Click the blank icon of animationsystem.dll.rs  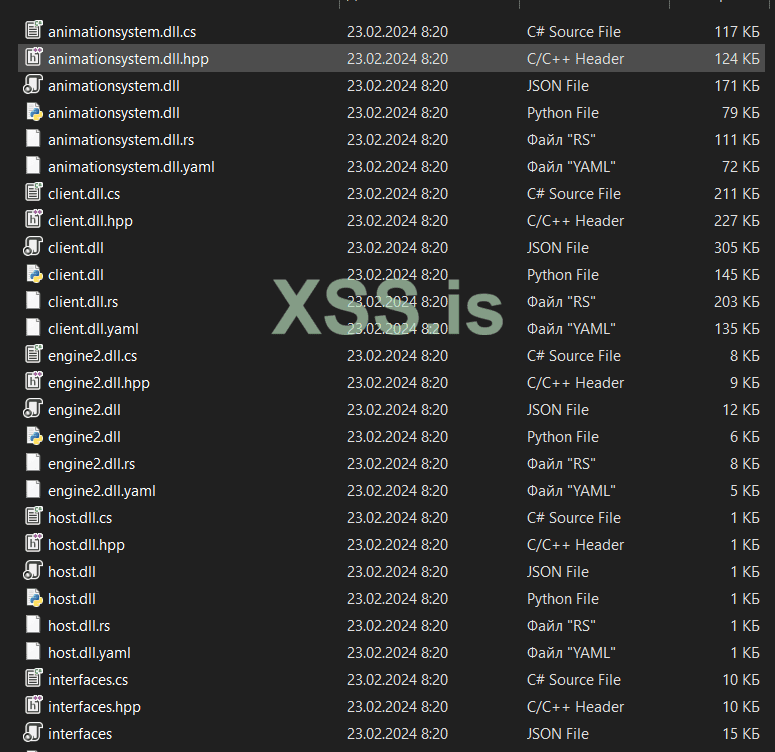[33, 138]
